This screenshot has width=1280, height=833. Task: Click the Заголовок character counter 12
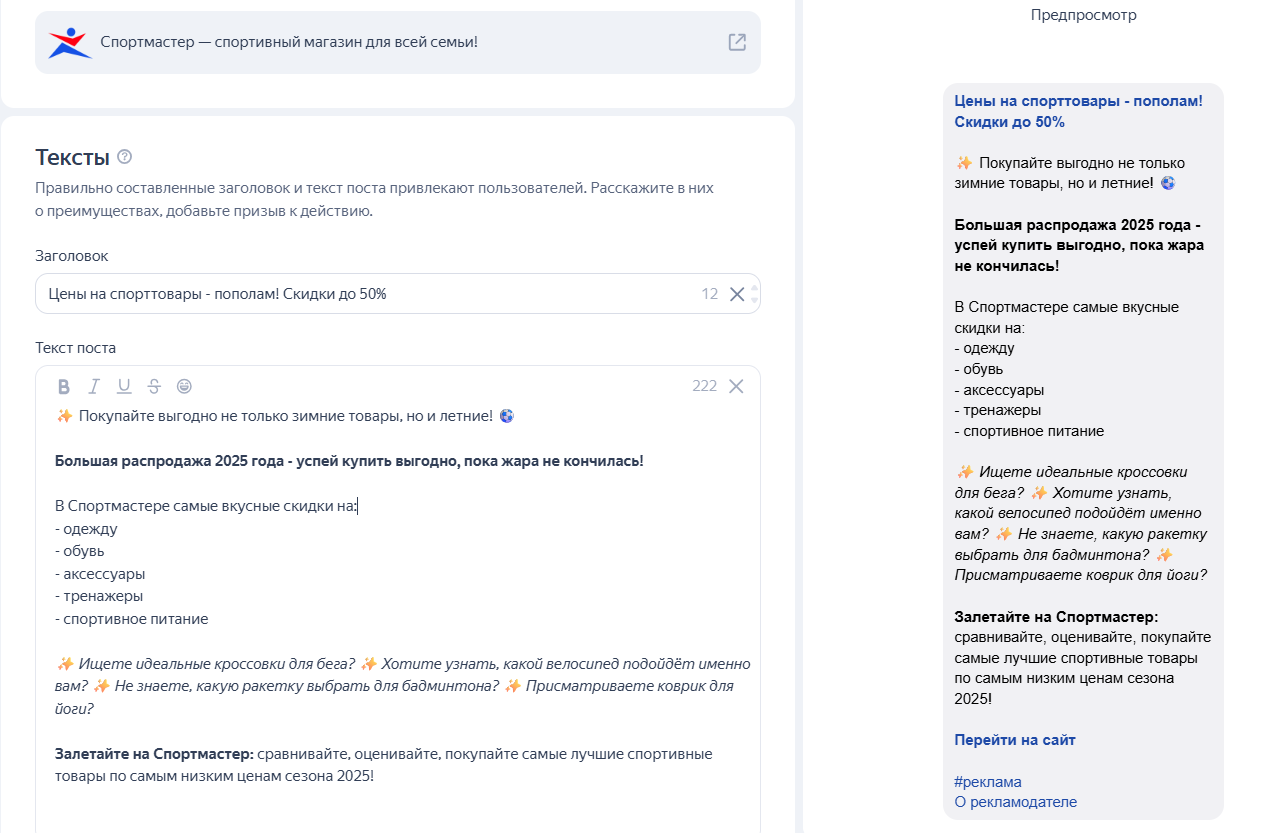[x=710, y=294]
